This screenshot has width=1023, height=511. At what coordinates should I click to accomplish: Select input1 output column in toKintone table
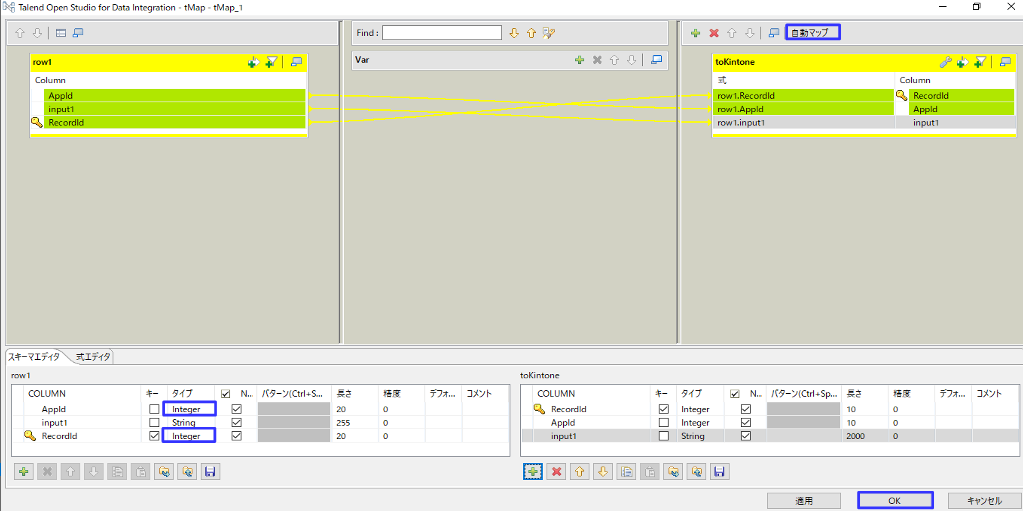962,123
